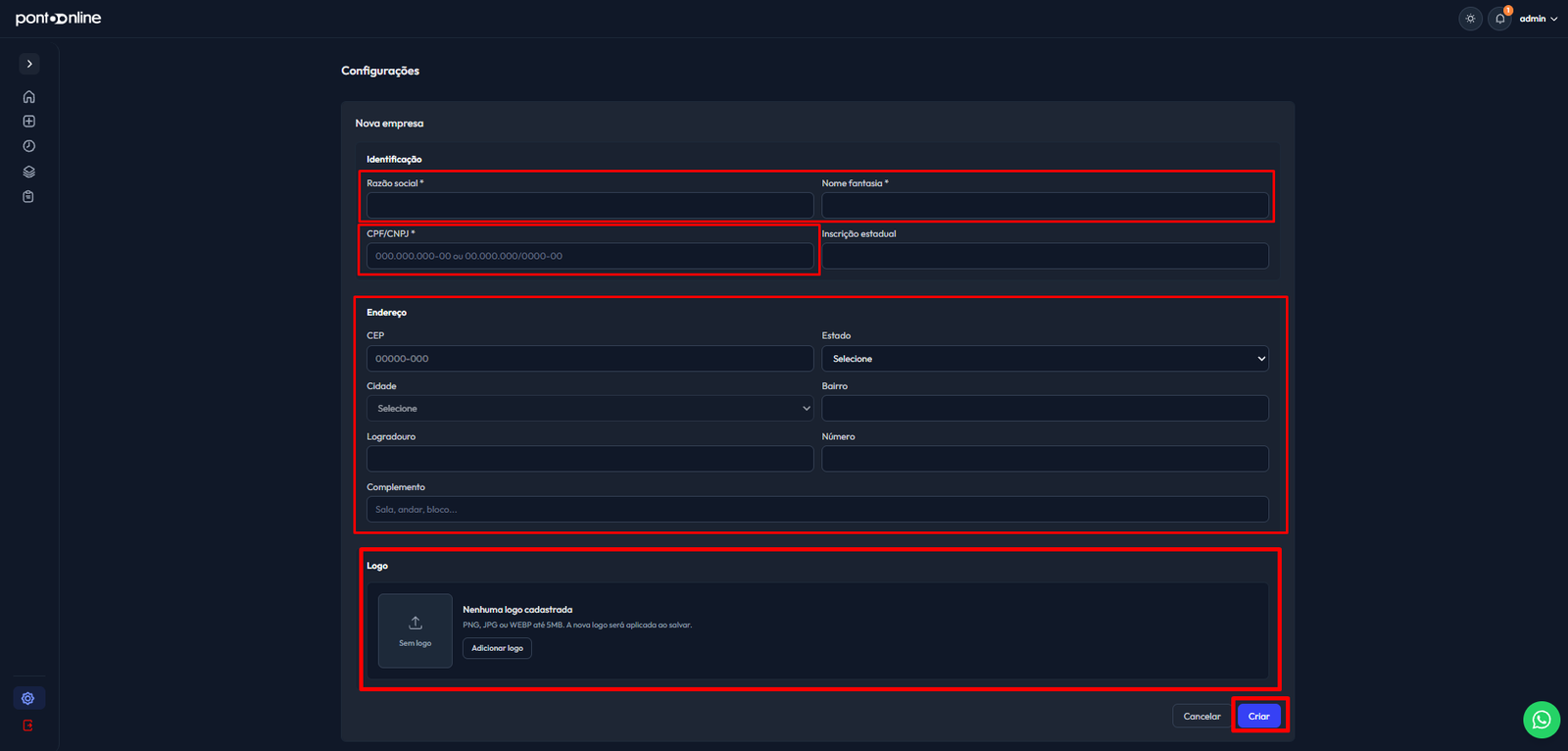Image resolution: width=1568 pixels, height=751 pixels.
Task: Open the stacked layers icon in sidebar
Action: pyautogui.click(x=29, y=172)
